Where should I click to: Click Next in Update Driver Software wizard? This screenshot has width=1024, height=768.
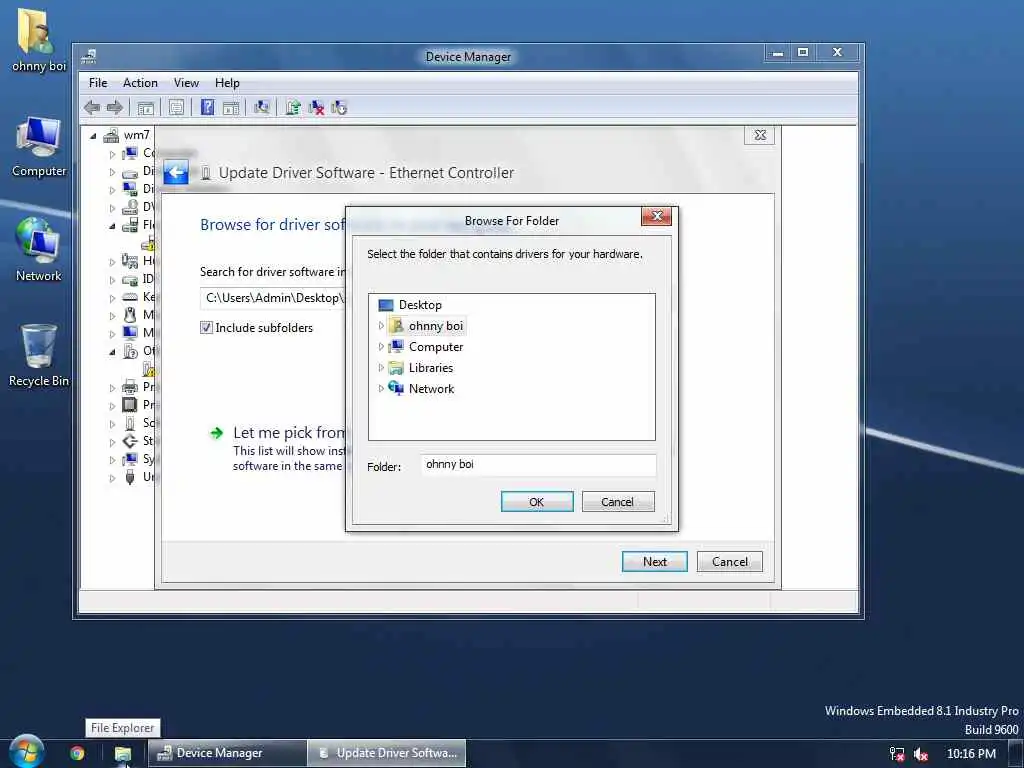pos(654,562)
